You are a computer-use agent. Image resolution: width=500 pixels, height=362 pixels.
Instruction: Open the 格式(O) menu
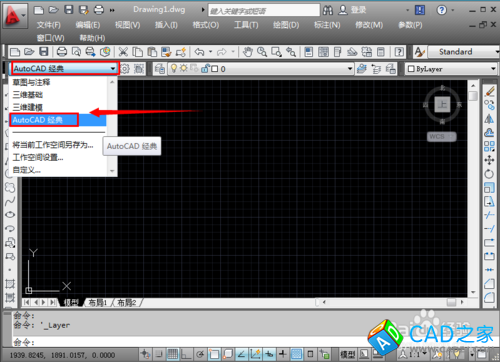[x=206, y=25]
